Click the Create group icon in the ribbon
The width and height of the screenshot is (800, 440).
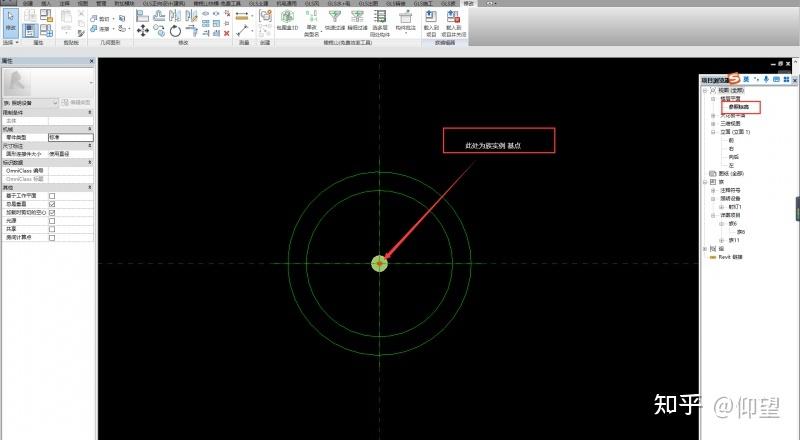(x=265, y=16)
